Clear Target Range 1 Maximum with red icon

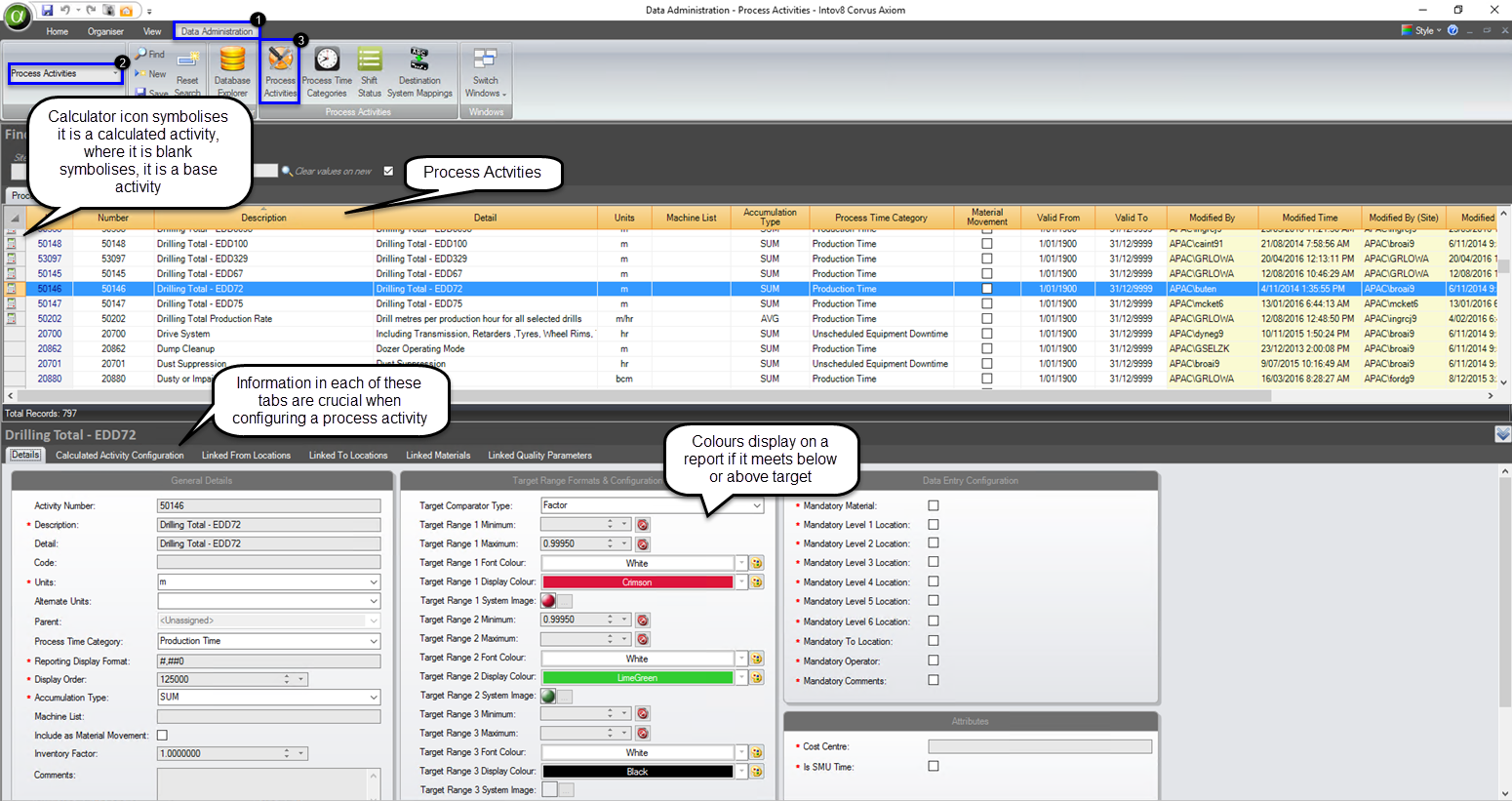click(x=643, y=544)
